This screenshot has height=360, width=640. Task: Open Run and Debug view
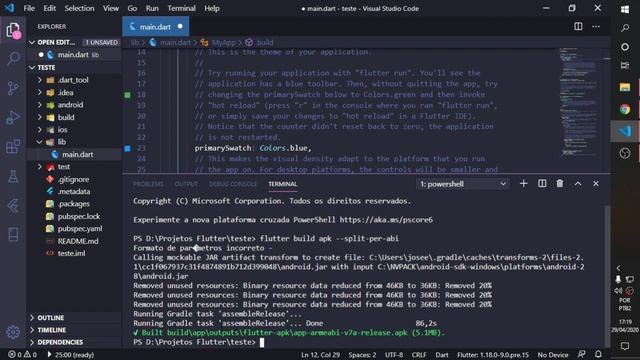coord(13,118)
